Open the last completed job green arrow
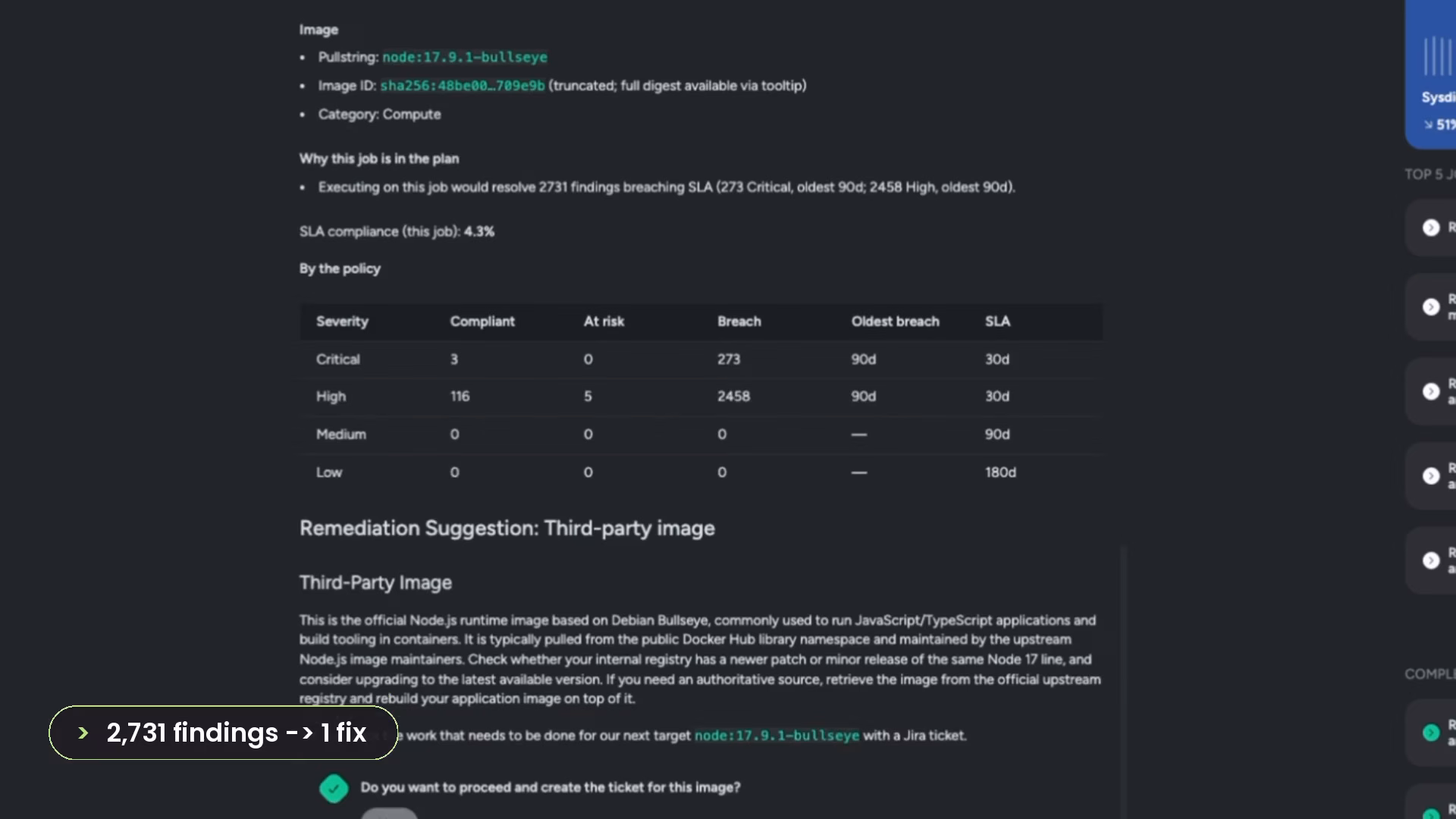The width and height of the screenshot is (1456, 819). pos(1430,814)
